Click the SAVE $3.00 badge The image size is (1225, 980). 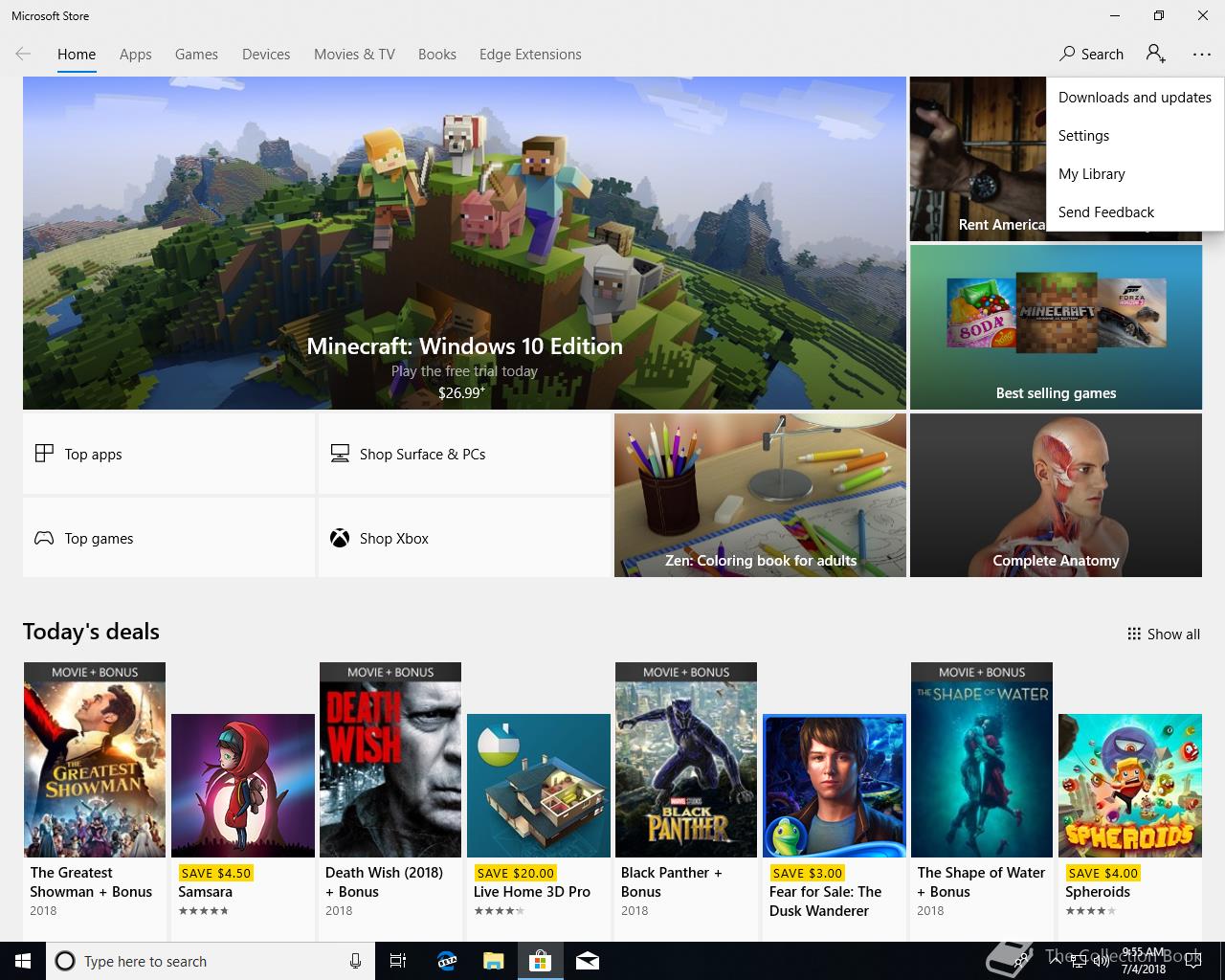click(x=808, y=873)
